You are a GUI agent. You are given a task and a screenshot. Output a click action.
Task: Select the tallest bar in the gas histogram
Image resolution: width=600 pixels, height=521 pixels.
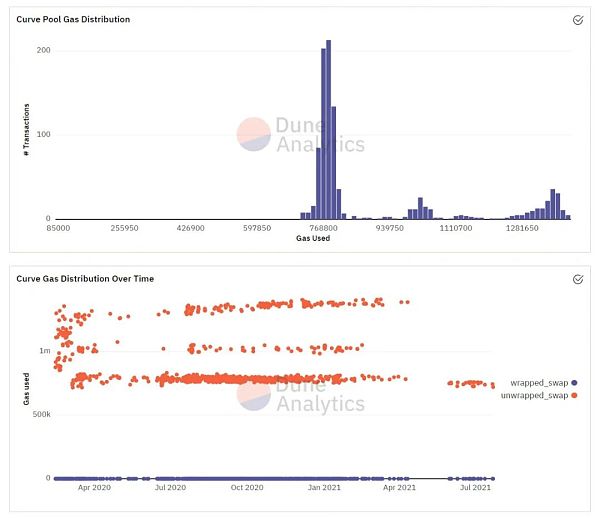coord(328,130)
